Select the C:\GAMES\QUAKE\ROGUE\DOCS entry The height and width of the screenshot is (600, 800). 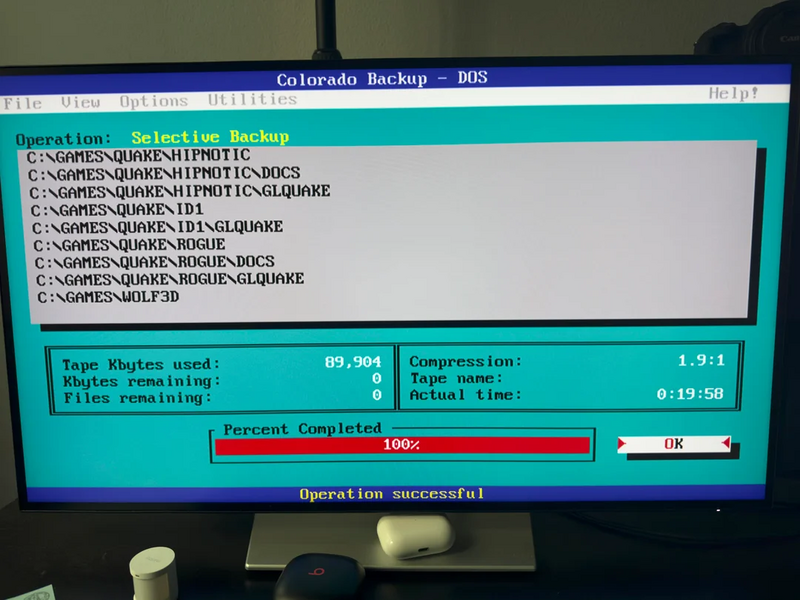tap(155, 263)
